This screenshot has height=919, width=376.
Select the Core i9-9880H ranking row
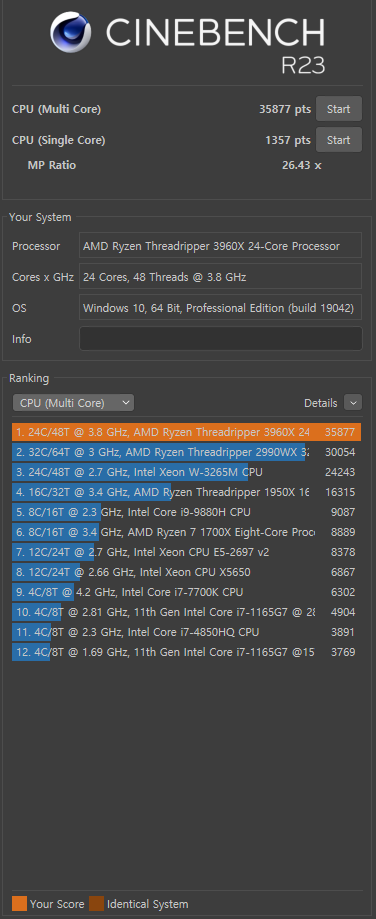pos(186,512)
